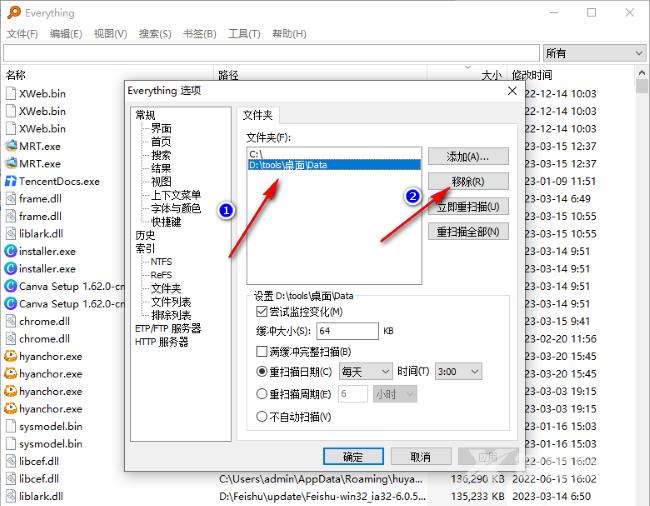This screenshot has width=650, height=506.
Task: Select 常规 in options tree
Action: [x=145, y=115]
